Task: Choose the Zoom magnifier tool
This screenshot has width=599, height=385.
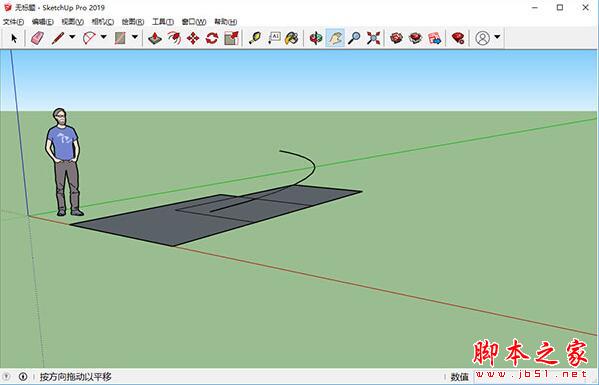Action: pyautogui.click(x=354, y=38)
